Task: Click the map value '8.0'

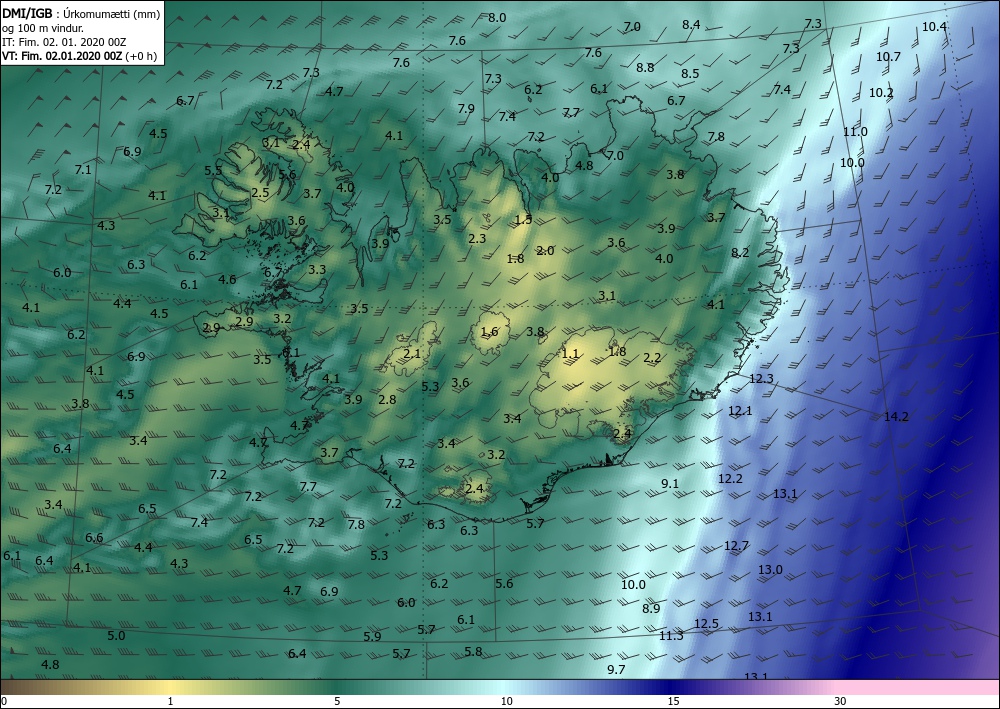Action: click(497, 17)
